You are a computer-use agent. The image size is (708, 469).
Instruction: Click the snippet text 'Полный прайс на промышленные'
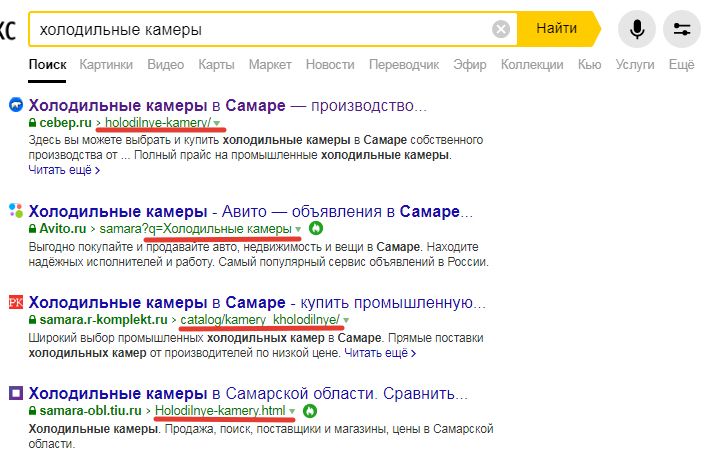pos(226,155)
